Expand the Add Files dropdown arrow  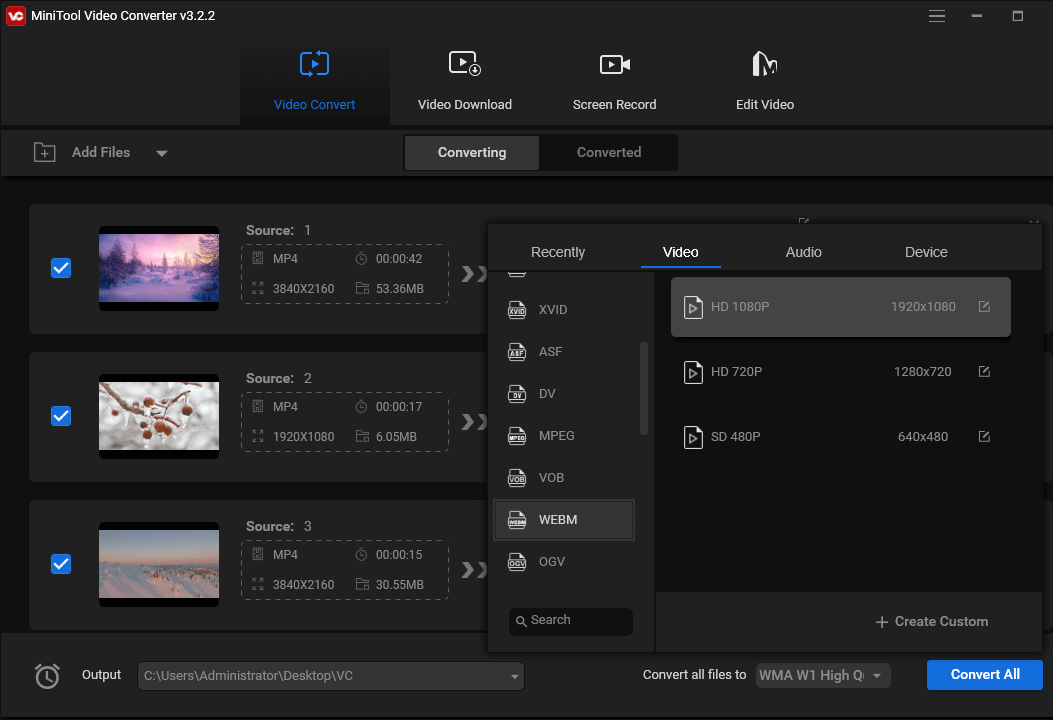pos(161,153)
